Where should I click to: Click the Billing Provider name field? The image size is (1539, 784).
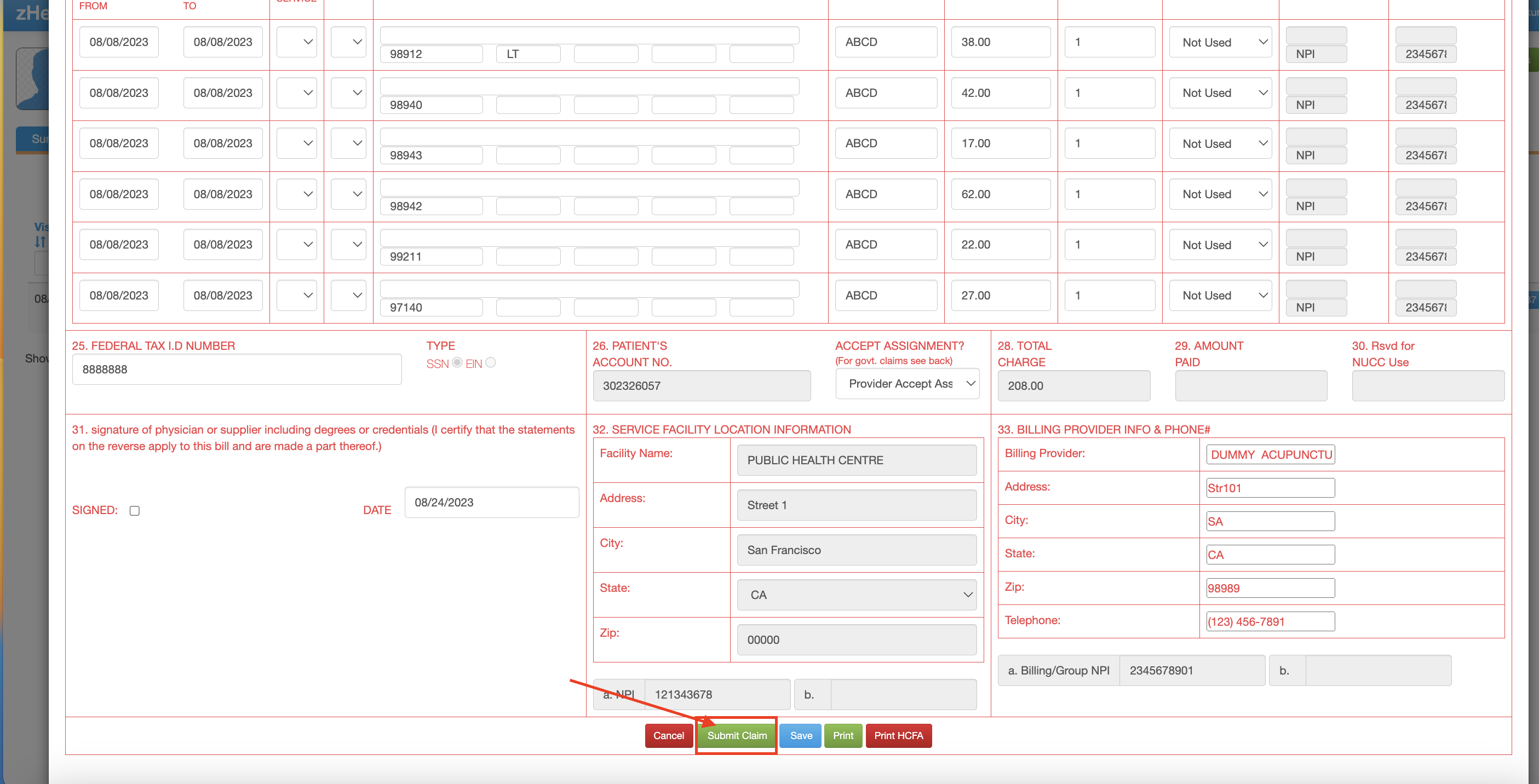pyautogui.click(x=1270, y=454)
